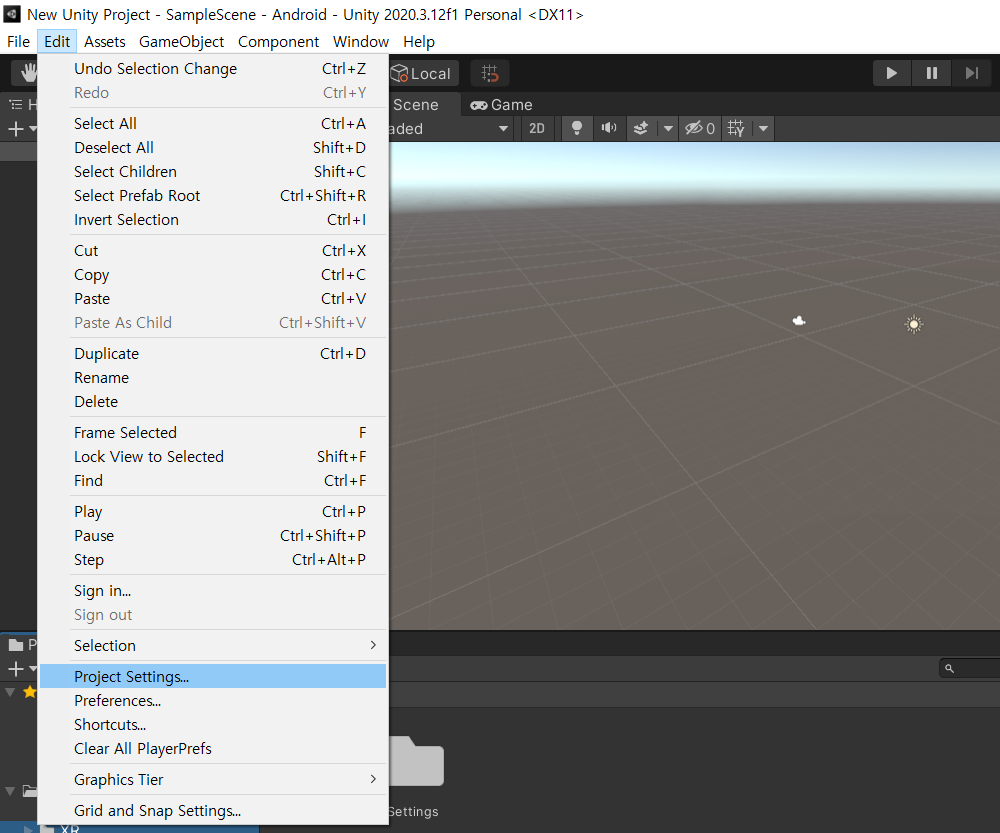Open Shortcuts...
This screenshot has height=833, width=1000.
point(213,725)
